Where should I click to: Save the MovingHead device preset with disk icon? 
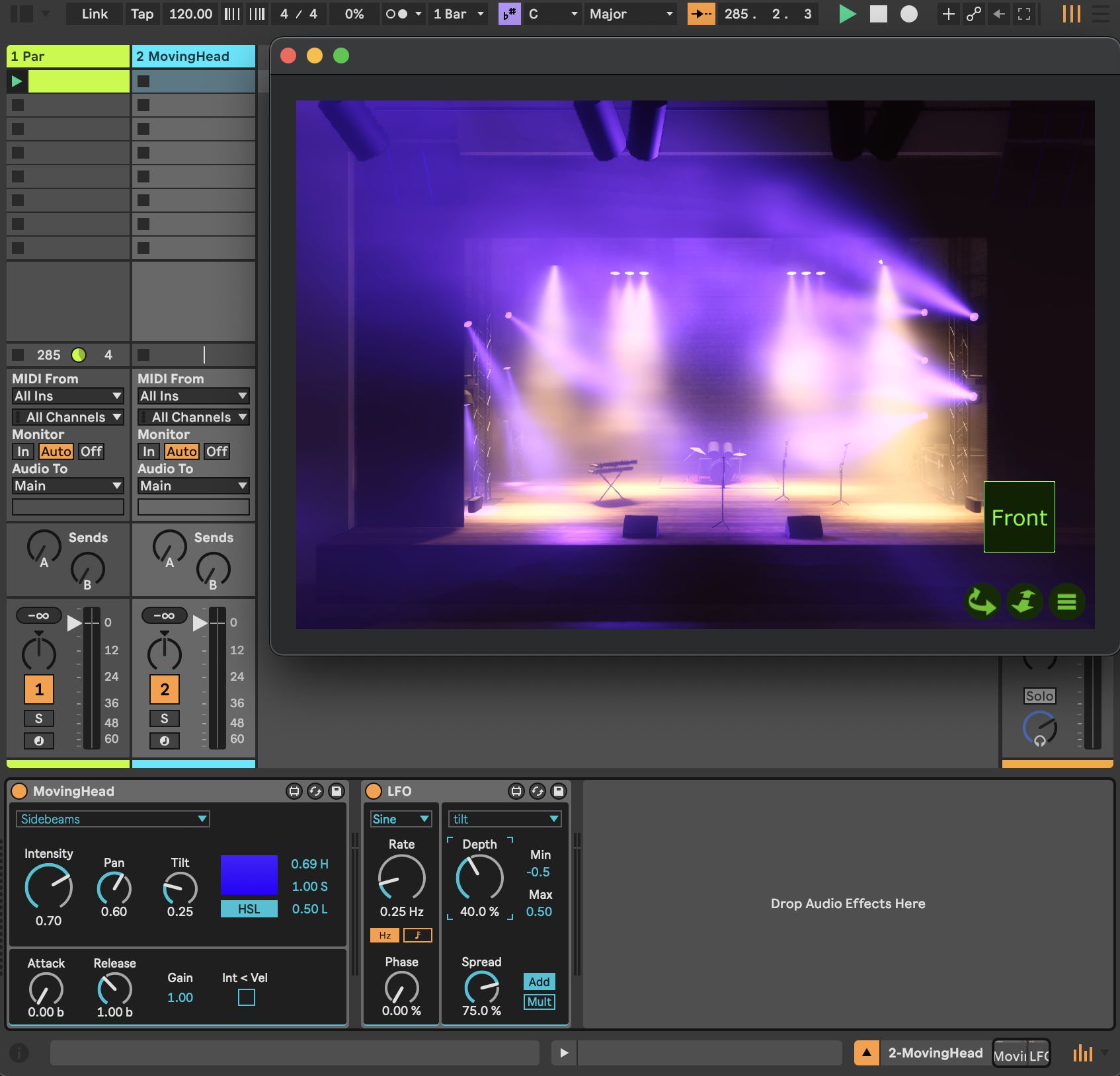tap(337, 791)
